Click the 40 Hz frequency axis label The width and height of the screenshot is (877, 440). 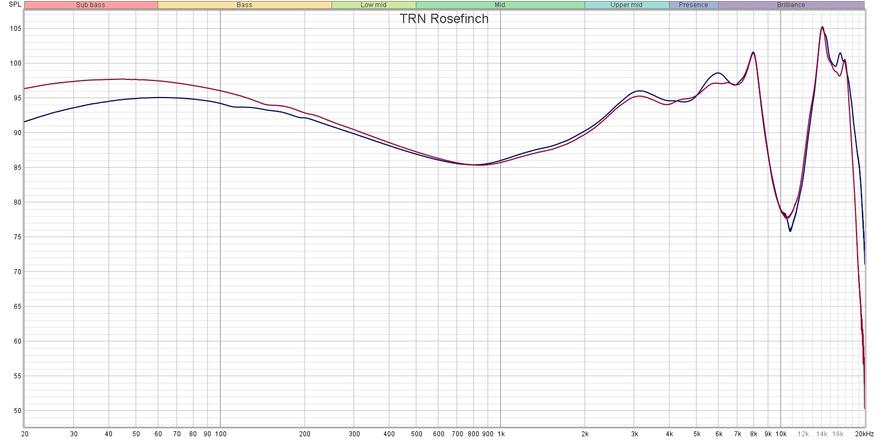coord(109,434)
